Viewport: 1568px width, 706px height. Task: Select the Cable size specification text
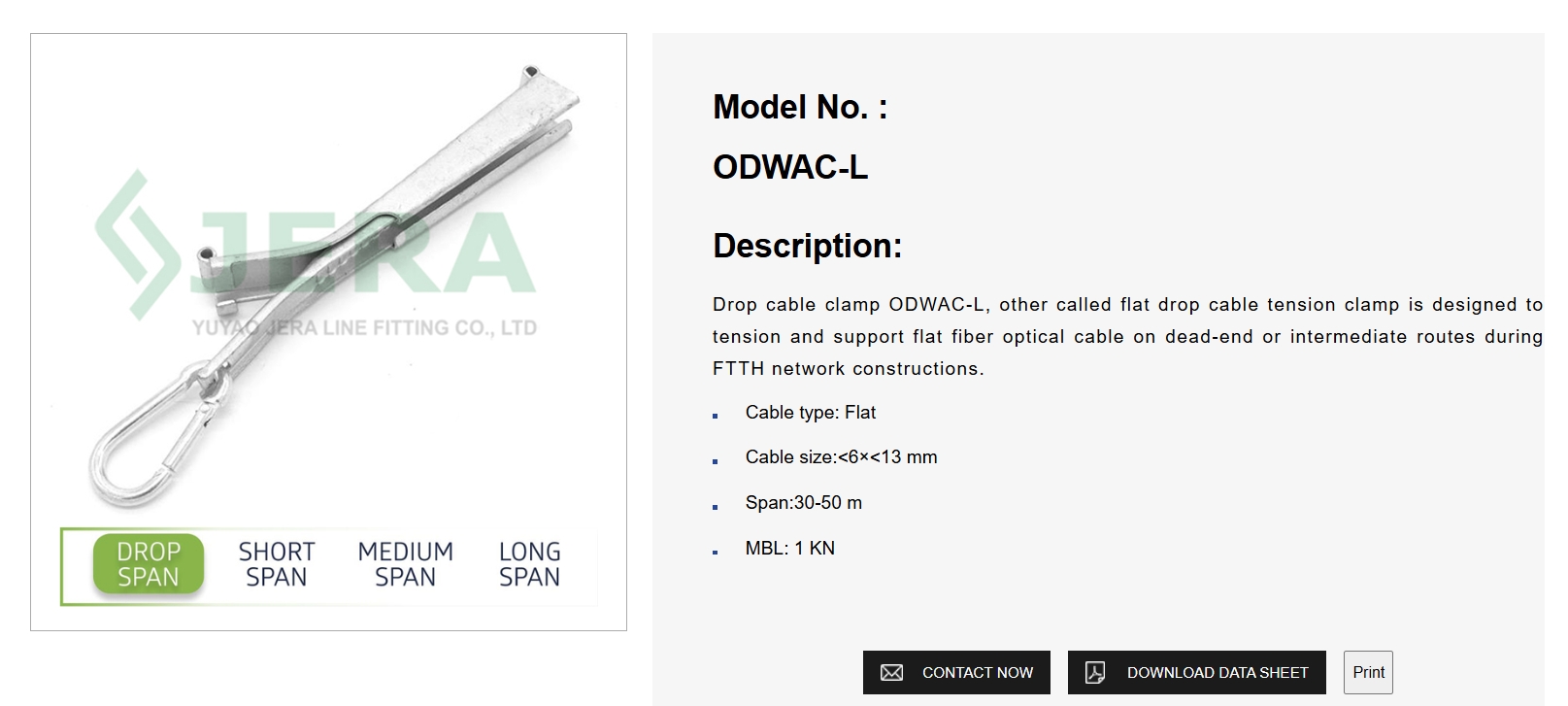click(x=839, y=456)
